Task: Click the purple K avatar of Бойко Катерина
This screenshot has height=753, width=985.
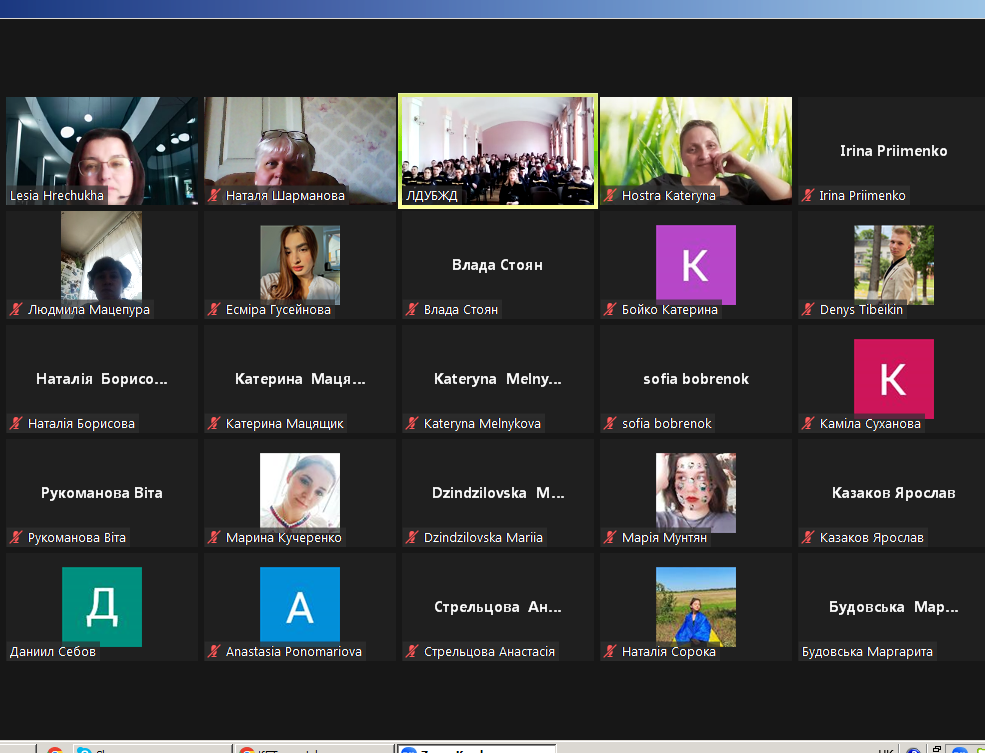Action: coord(696,264)
